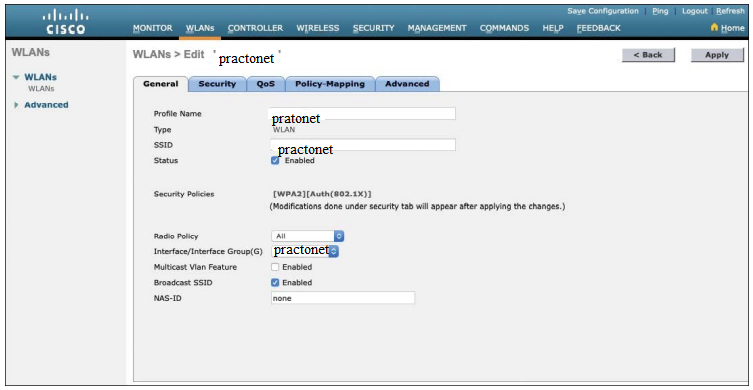Viewport: 753px width, 390px height.
Task: Enable the Multicast Vlan Feature checkbox
Action: point(275,267)
